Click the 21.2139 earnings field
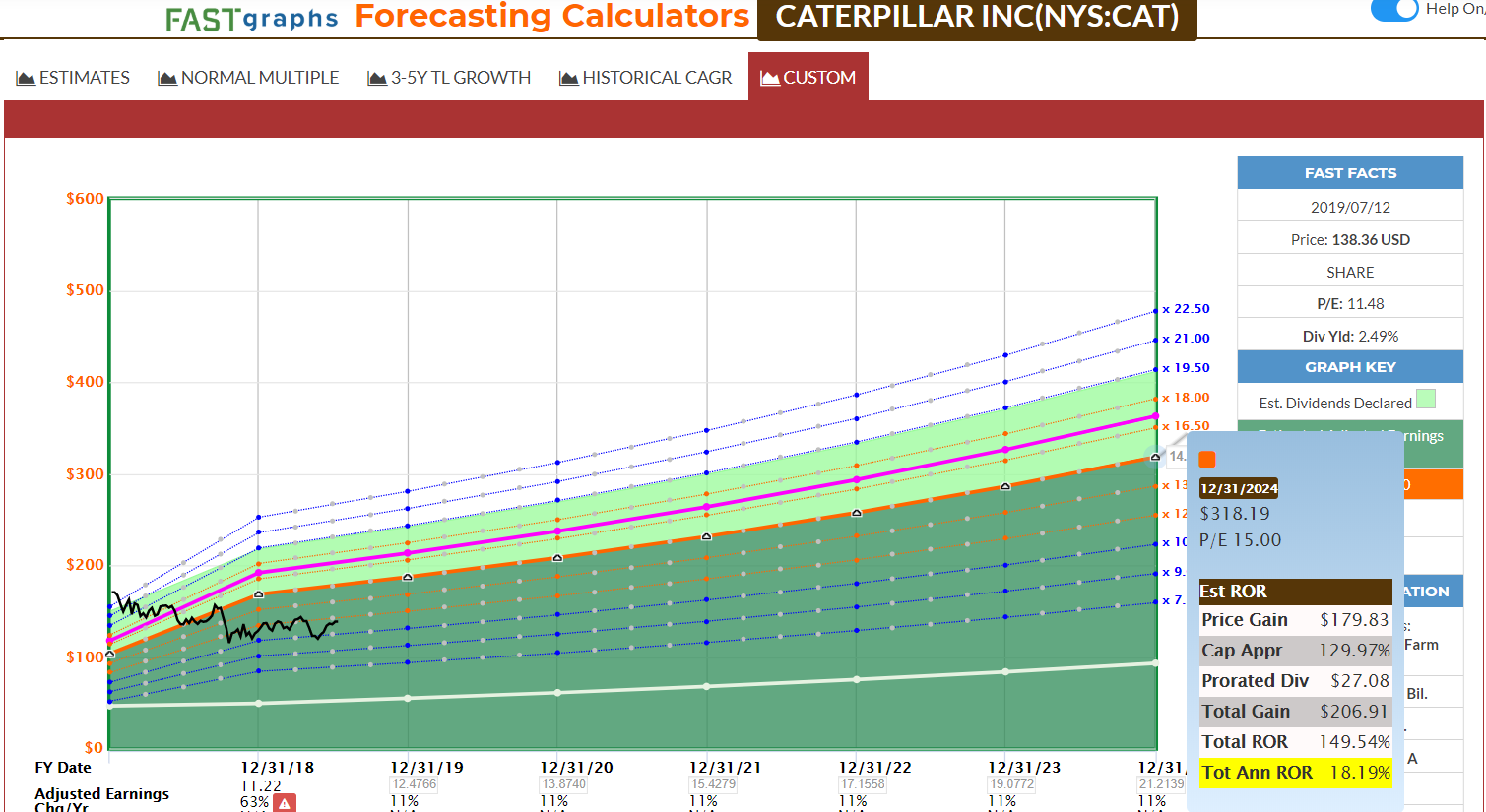Viewport: 1486px width, 812px height. pos(1162,784)
